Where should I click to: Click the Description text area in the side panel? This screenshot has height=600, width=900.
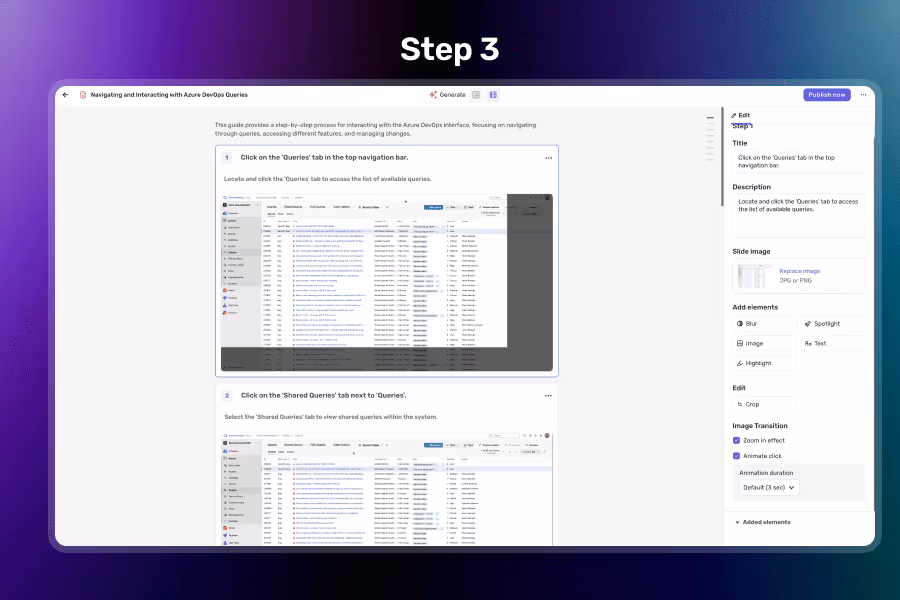click(798, 215)
